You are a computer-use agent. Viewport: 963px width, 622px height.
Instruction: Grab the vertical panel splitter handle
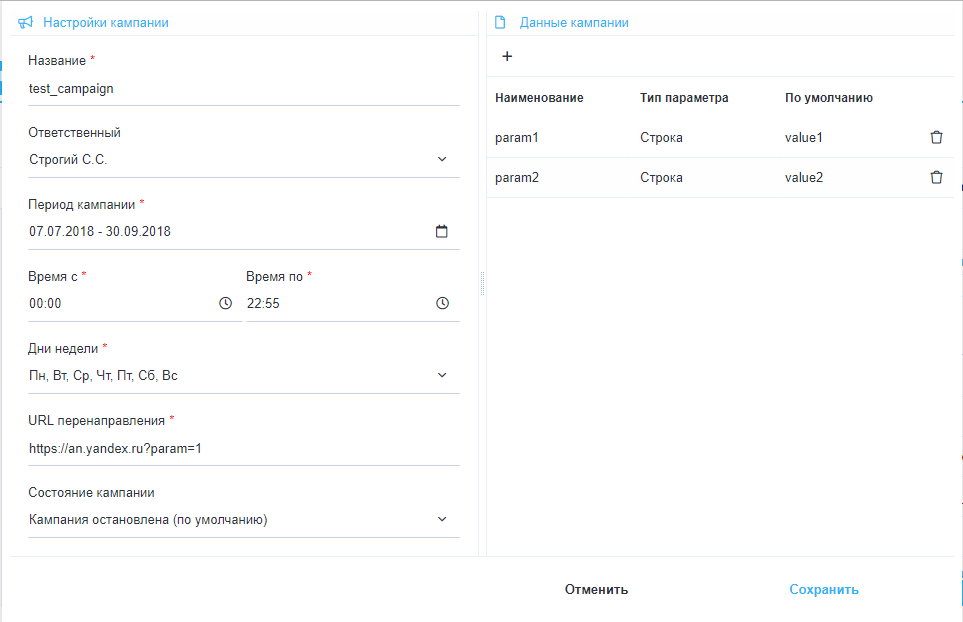coord(482,284)
